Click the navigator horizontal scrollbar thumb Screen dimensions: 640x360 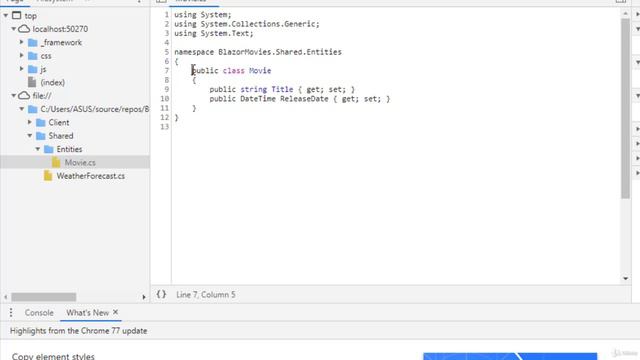click(x=44, y=297)
